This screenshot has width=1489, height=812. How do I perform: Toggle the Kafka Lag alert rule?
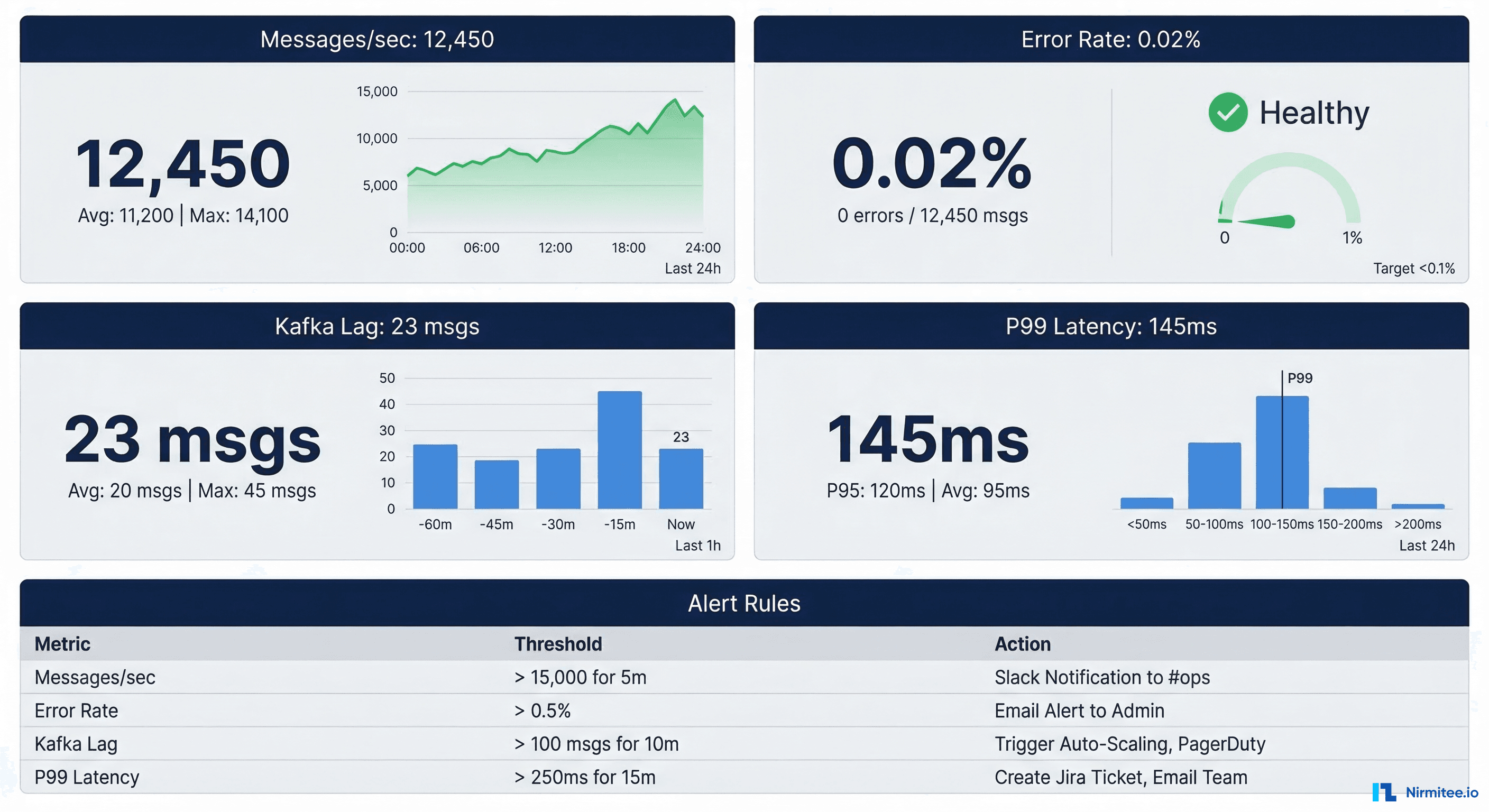click(x=744, y=744)
